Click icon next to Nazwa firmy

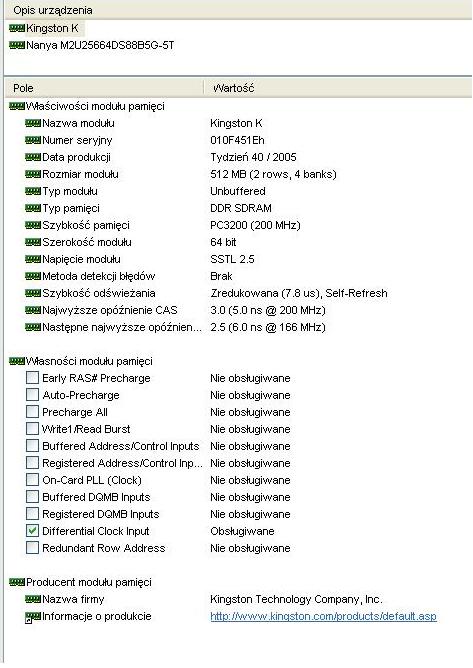click(x=33, y=599)
